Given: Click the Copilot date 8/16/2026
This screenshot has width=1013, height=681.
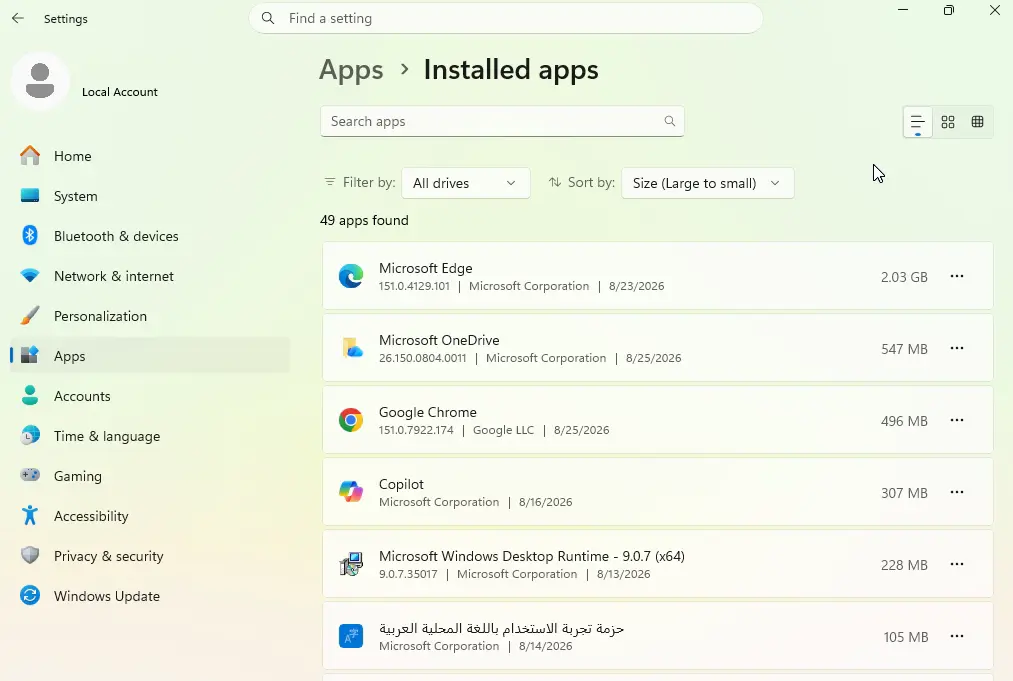Looking at the screenshot, I should 545,502.
